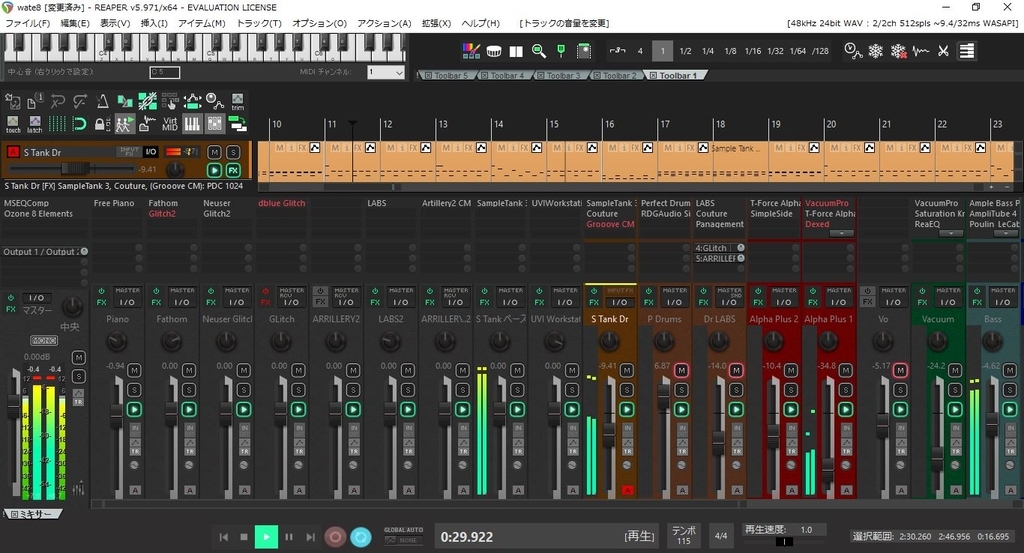Viewport: 1024px width, 553px height.
Task: Toggle grid lines green striped icon
Action: pos(57,123)
